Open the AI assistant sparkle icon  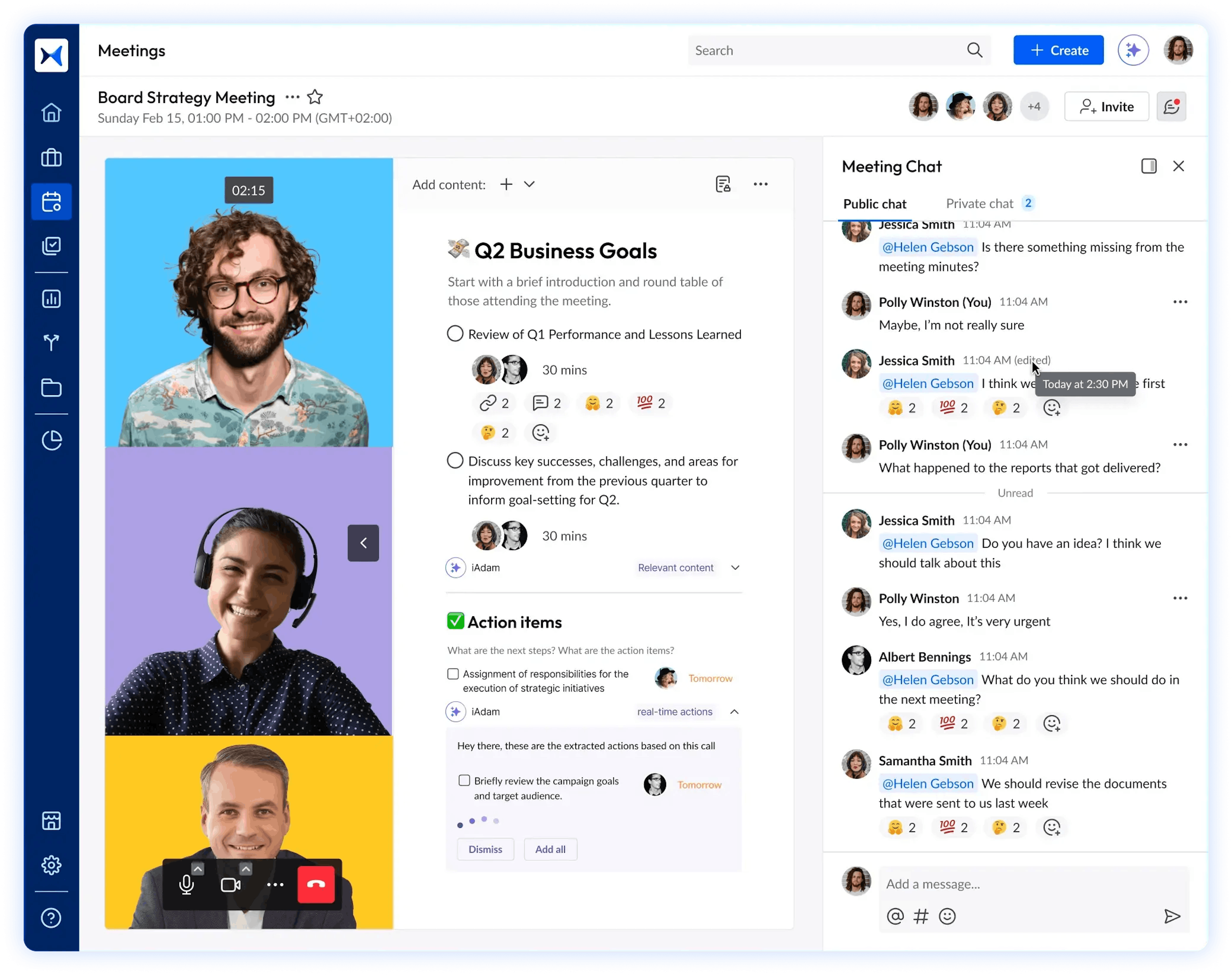tap(1133, 51)
